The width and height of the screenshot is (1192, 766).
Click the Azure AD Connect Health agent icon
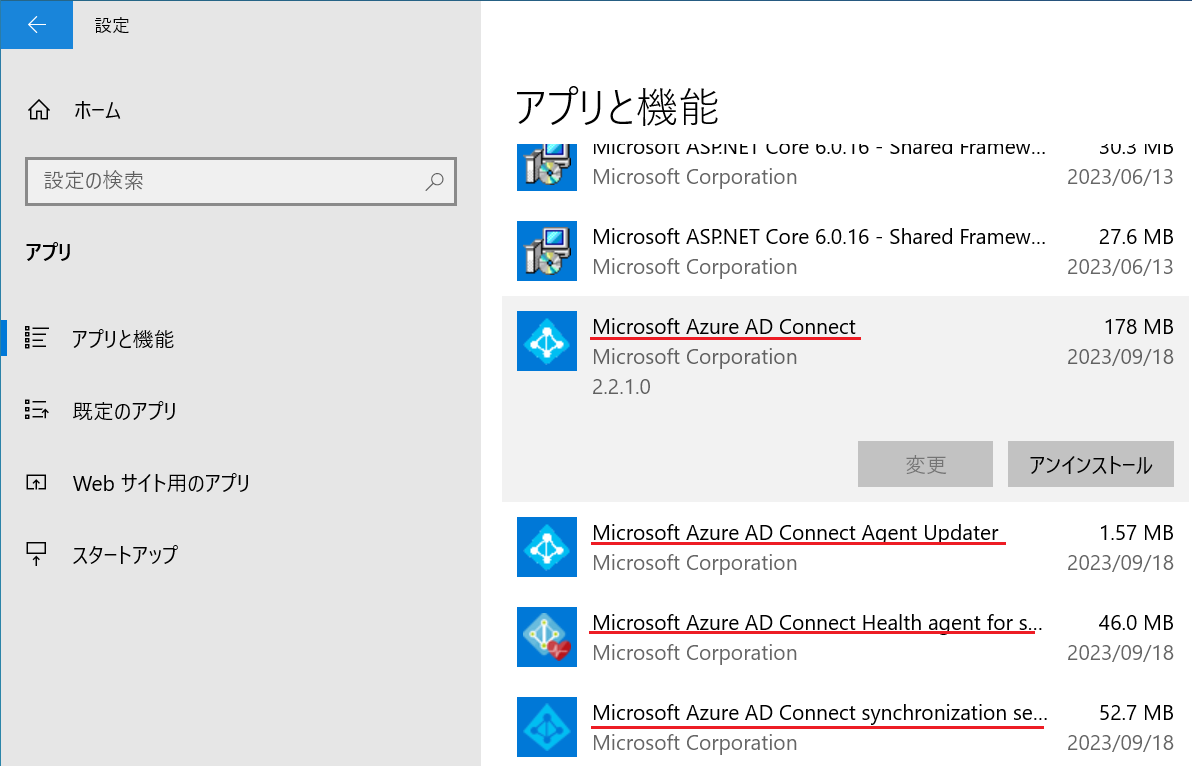pyautogui.click(x=547, y=637)
